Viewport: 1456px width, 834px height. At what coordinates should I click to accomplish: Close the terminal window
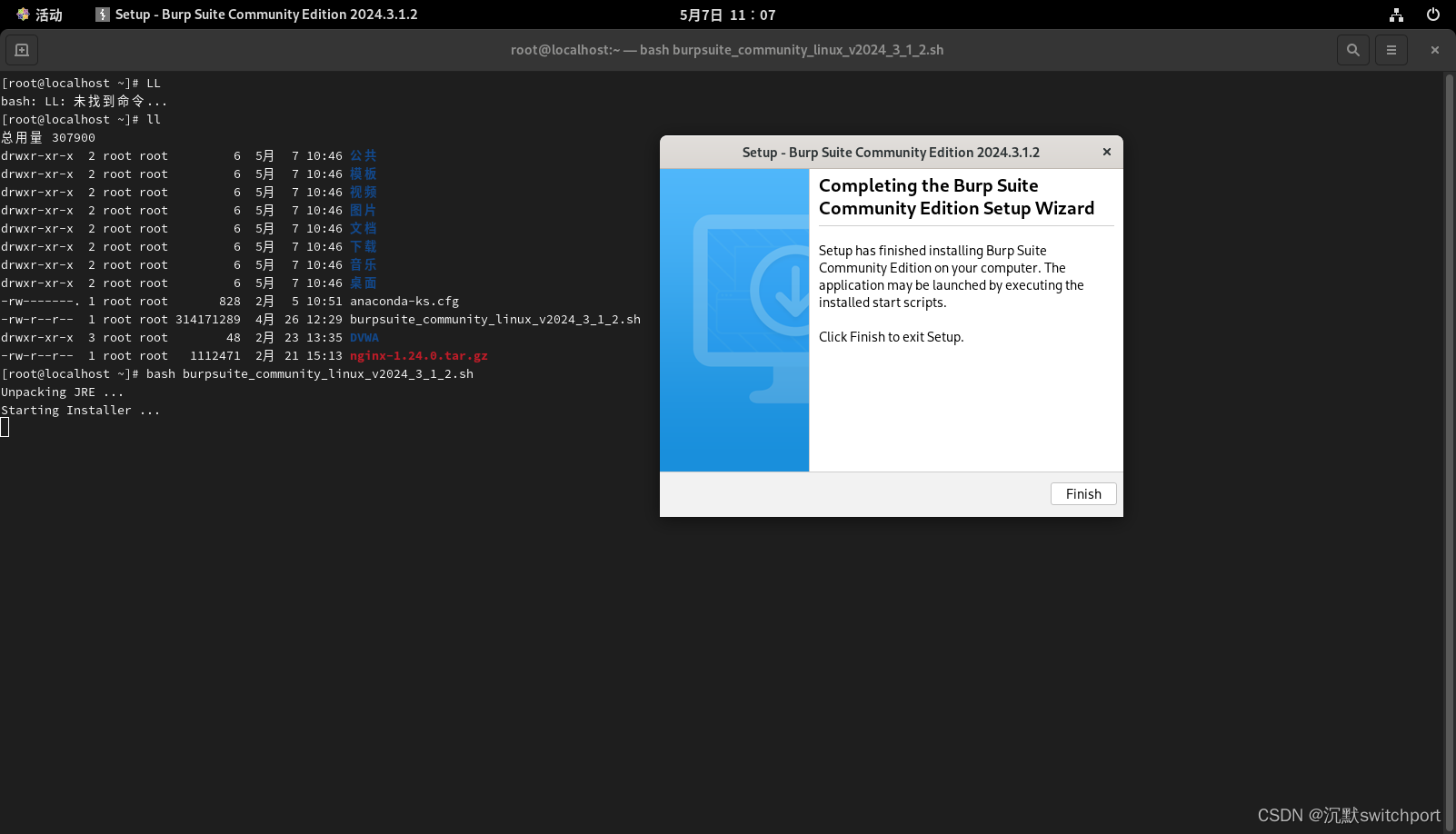1435,50
